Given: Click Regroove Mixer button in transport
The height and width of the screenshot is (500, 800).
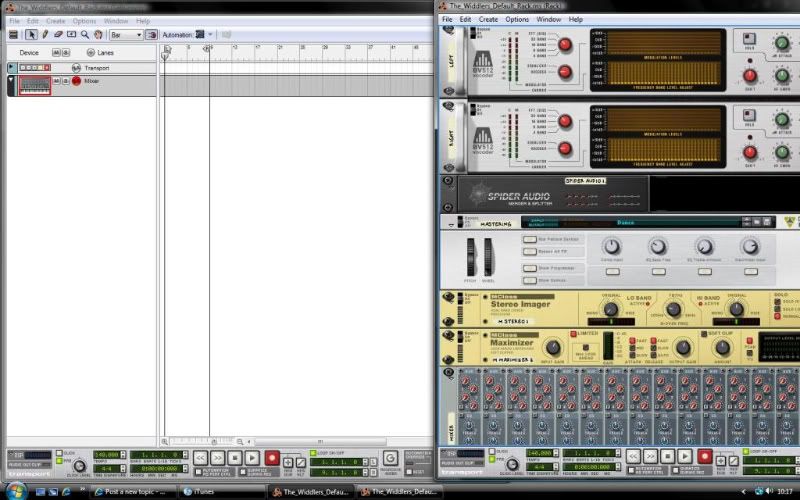Looking at the screenshot, I should tap(390, 458).
